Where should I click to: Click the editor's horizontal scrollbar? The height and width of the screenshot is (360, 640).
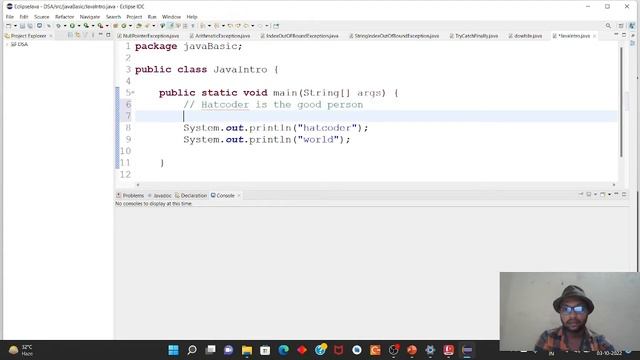(x=376, y=185)
